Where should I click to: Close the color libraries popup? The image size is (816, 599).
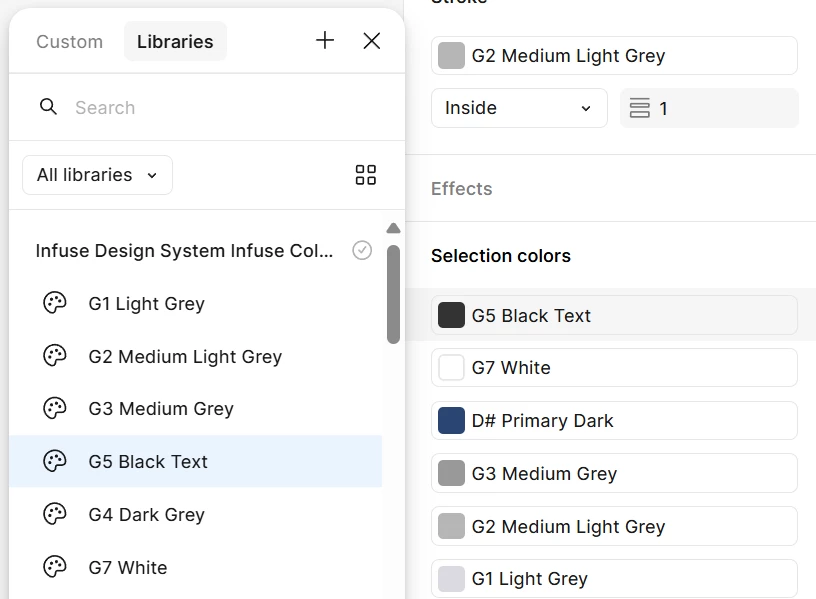[x=372, y=41]
